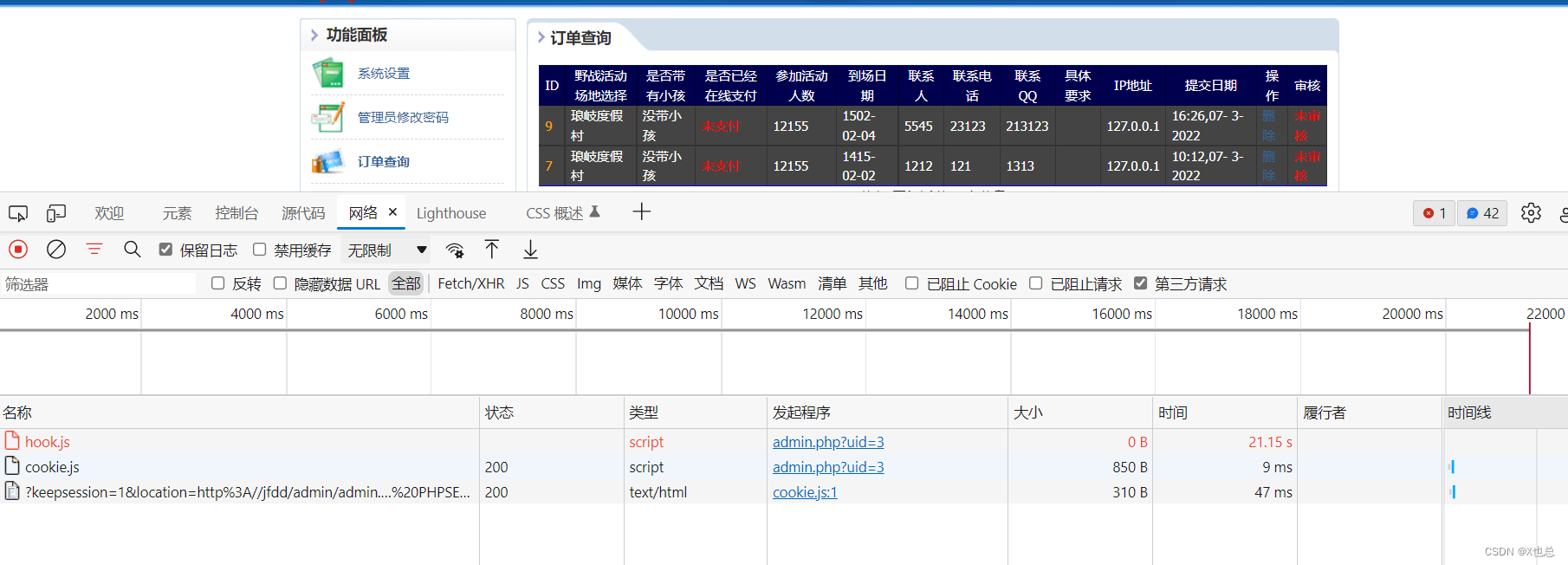Clear the network log

click(x=56, y=250)
